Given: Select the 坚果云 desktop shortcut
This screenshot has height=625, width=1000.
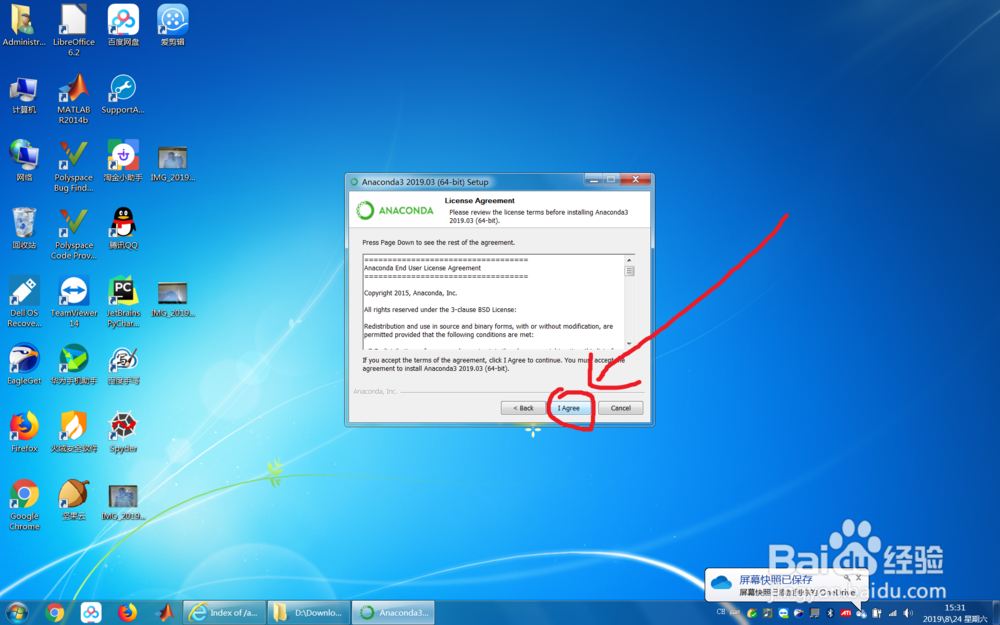Looking at the screenshot, I should click(74, 500).
